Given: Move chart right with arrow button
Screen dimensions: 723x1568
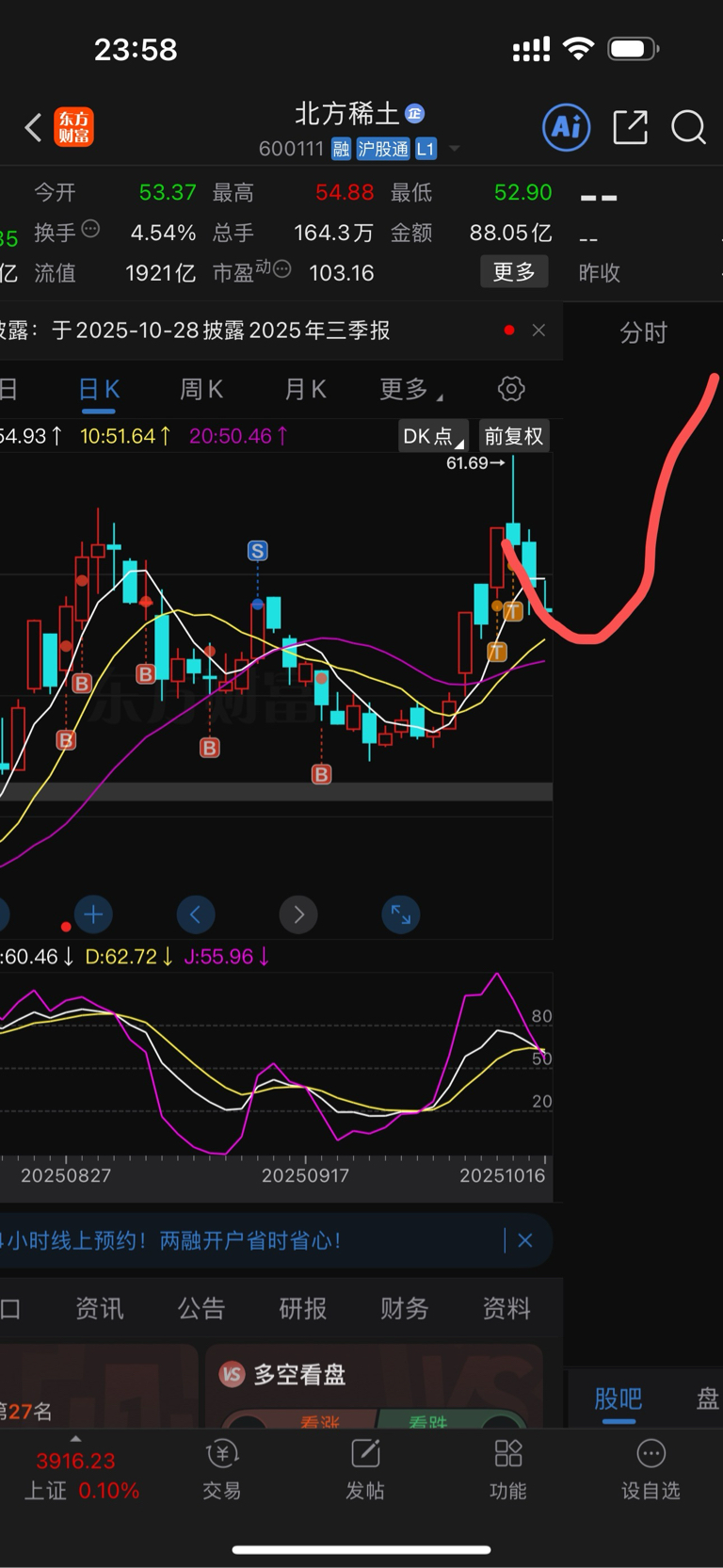Looking at the screenshot, I should coord(298,914).
